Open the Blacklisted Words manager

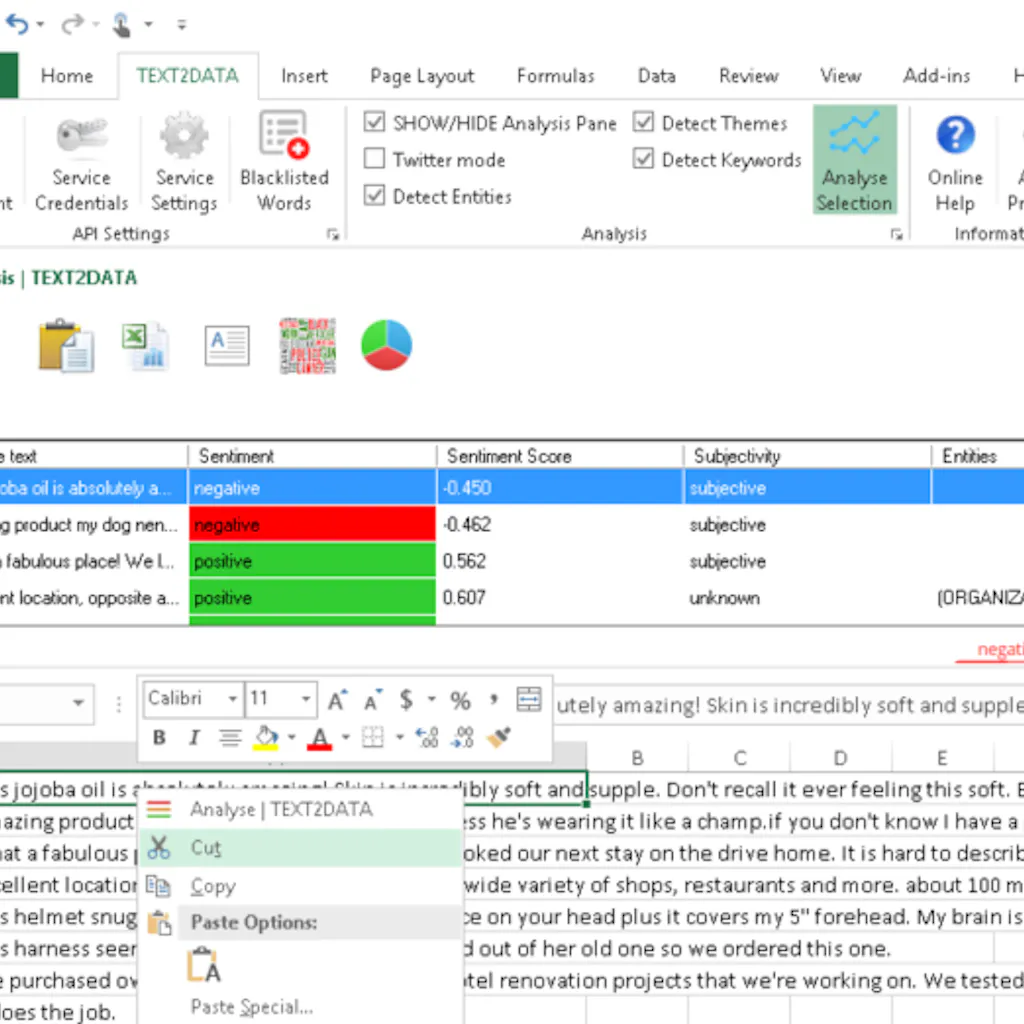pos(285,160)
